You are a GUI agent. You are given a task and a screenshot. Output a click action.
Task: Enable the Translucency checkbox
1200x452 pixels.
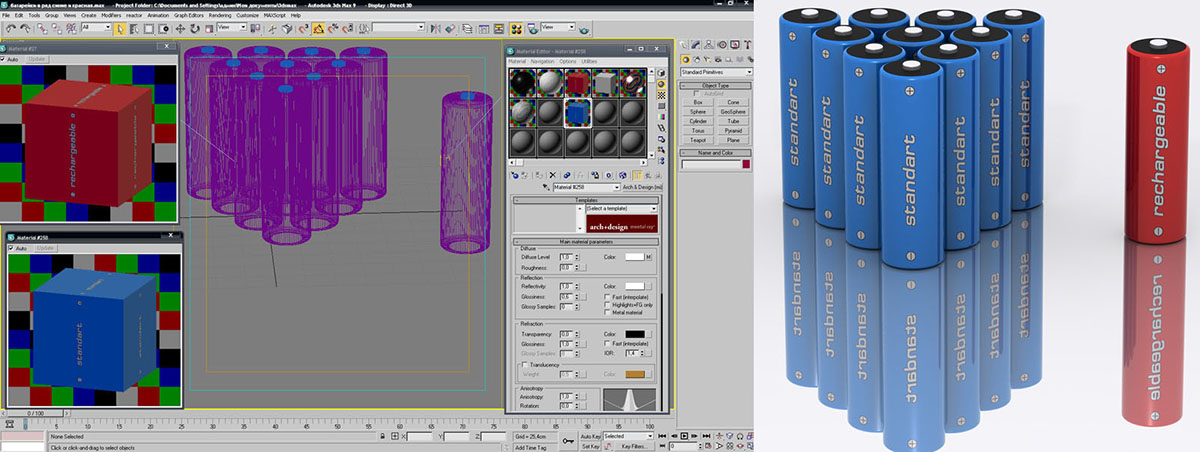pos(525,365)
